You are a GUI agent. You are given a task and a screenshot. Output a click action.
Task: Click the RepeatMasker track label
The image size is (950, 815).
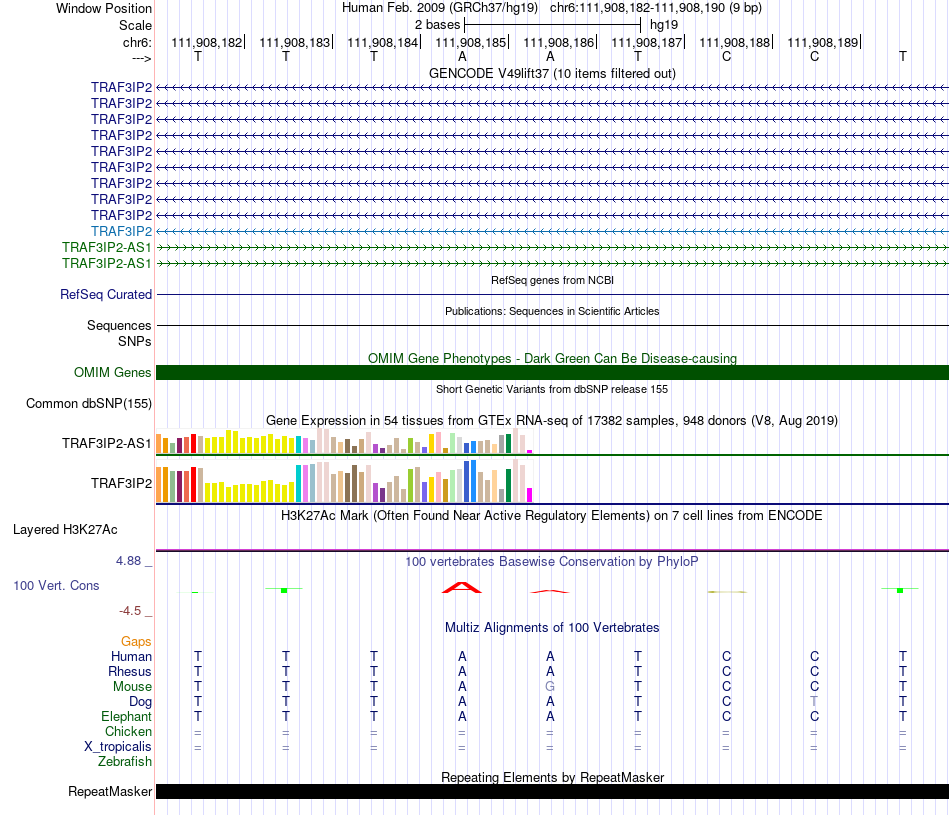pos(110,791)
